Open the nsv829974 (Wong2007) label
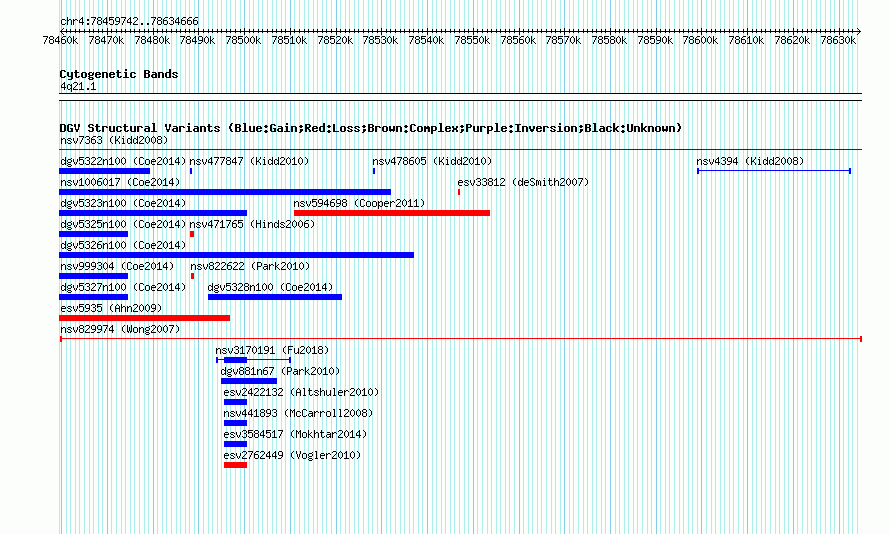Viewport: 890px width, 534px height. pyautogui.click(x=120, y=329)
